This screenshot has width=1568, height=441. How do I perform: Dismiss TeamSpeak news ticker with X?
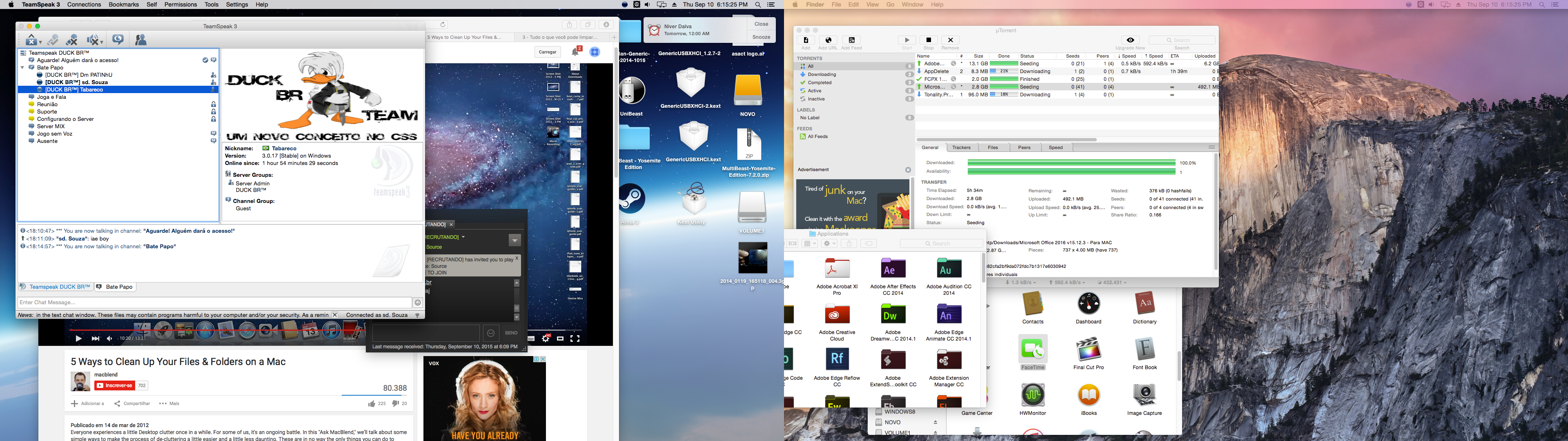[x=335, y=315]
